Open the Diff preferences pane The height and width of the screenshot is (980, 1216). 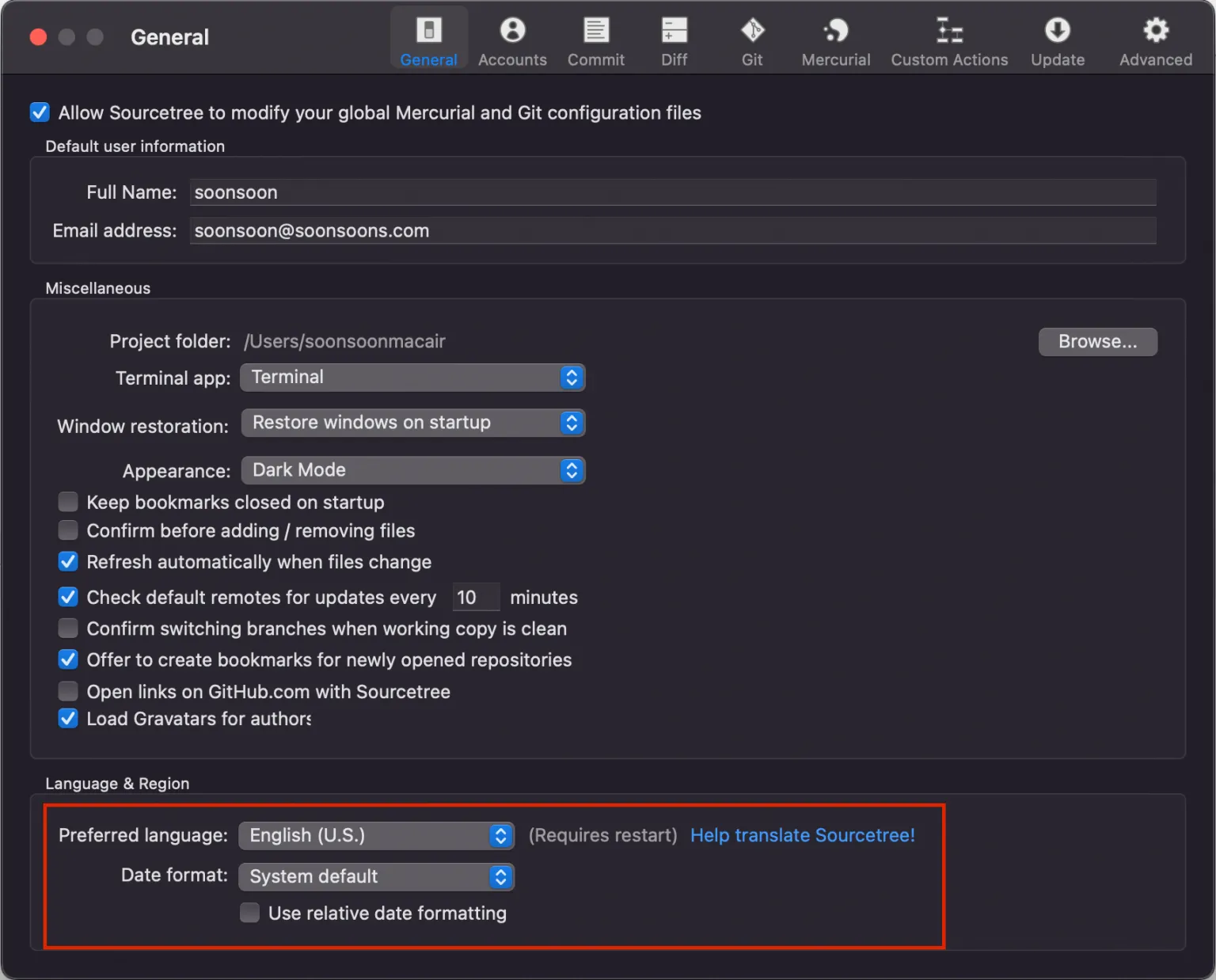click(x=674, y=37)
